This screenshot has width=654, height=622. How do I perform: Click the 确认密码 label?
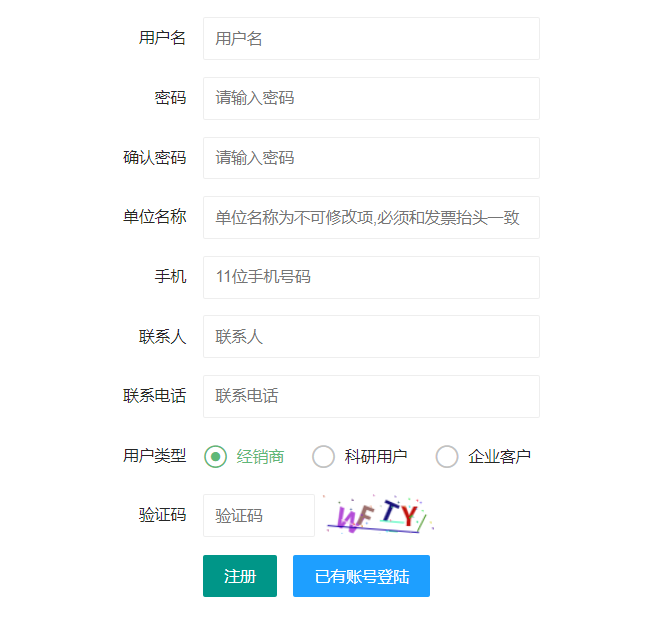[x=154, y=158]
